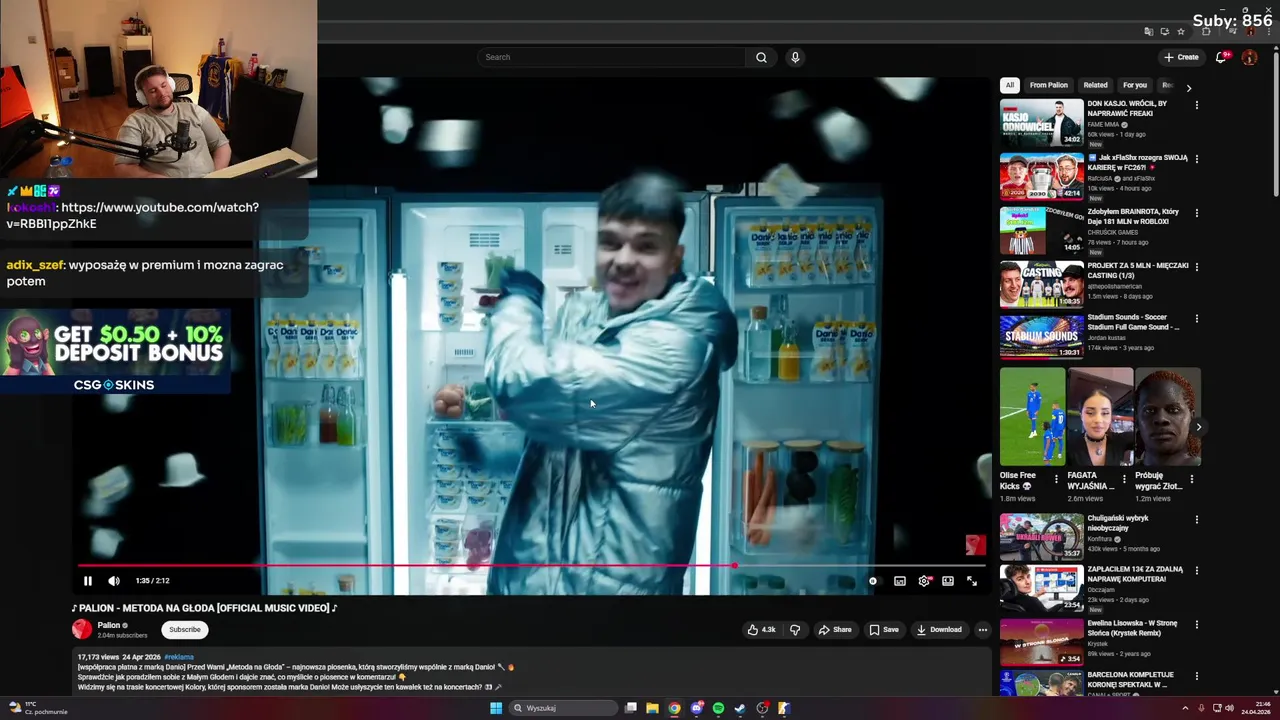Open PROJEKT ZA 5 MLN video title
The height and width of the screenshot is (720, 1280).
[1138, 271]
